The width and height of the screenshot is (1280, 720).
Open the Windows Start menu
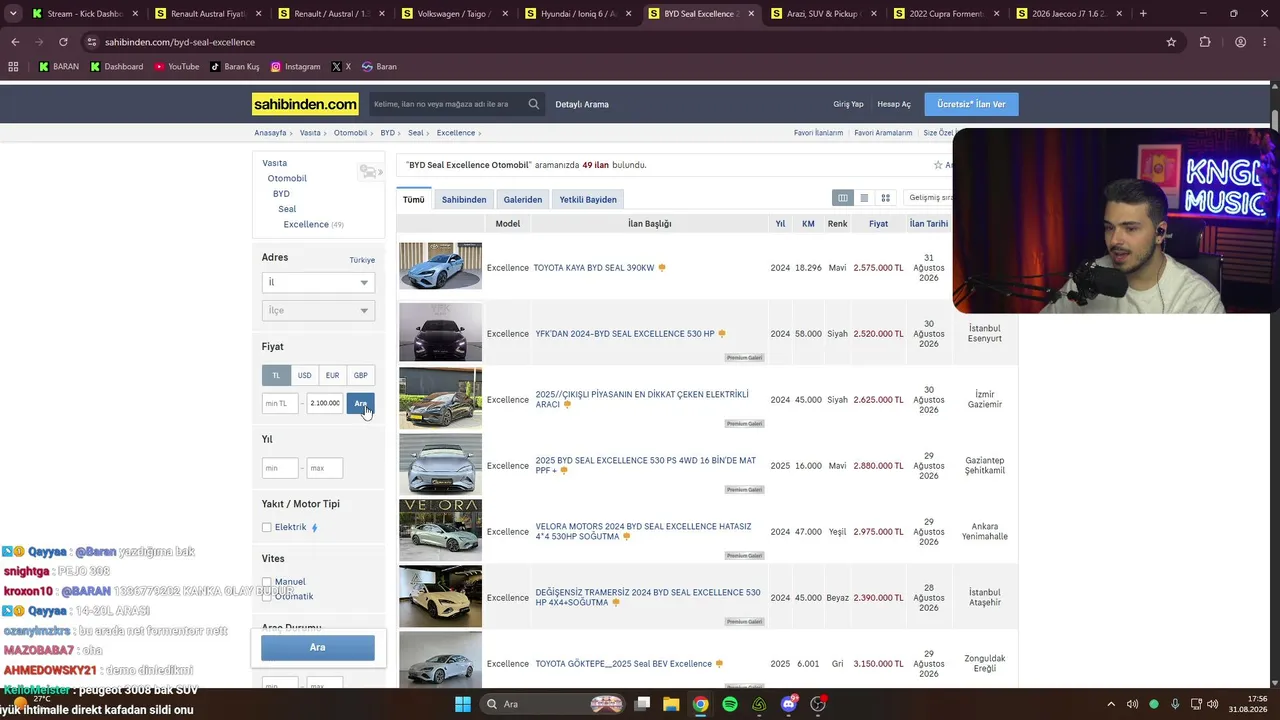coord(463,704)
